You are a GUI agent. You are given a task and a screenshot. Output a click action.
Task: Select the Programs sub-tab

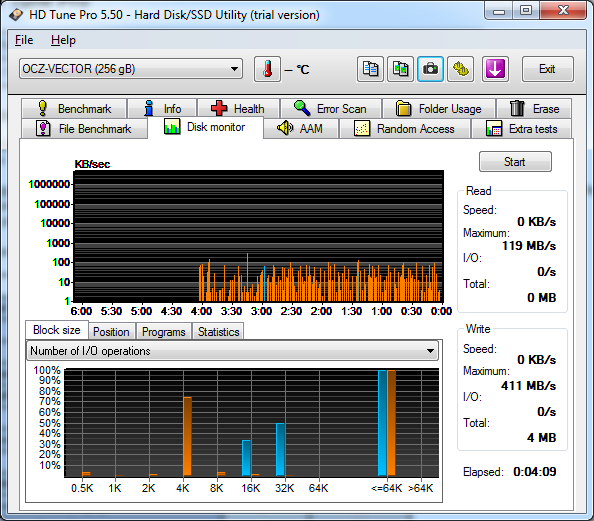click(x=163, y=332)
